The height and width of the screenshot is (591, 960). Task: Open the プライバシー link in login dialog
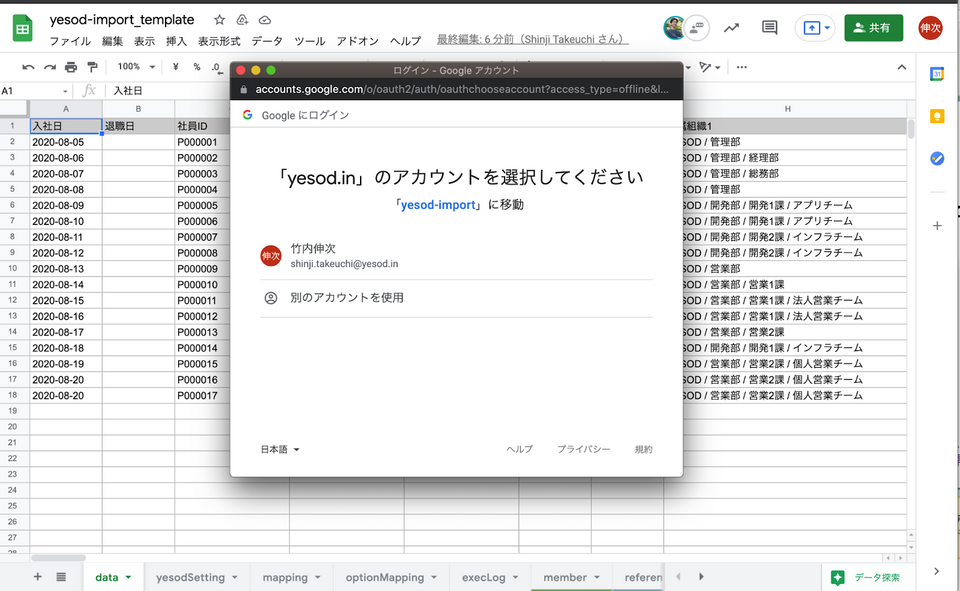(583, 450)
